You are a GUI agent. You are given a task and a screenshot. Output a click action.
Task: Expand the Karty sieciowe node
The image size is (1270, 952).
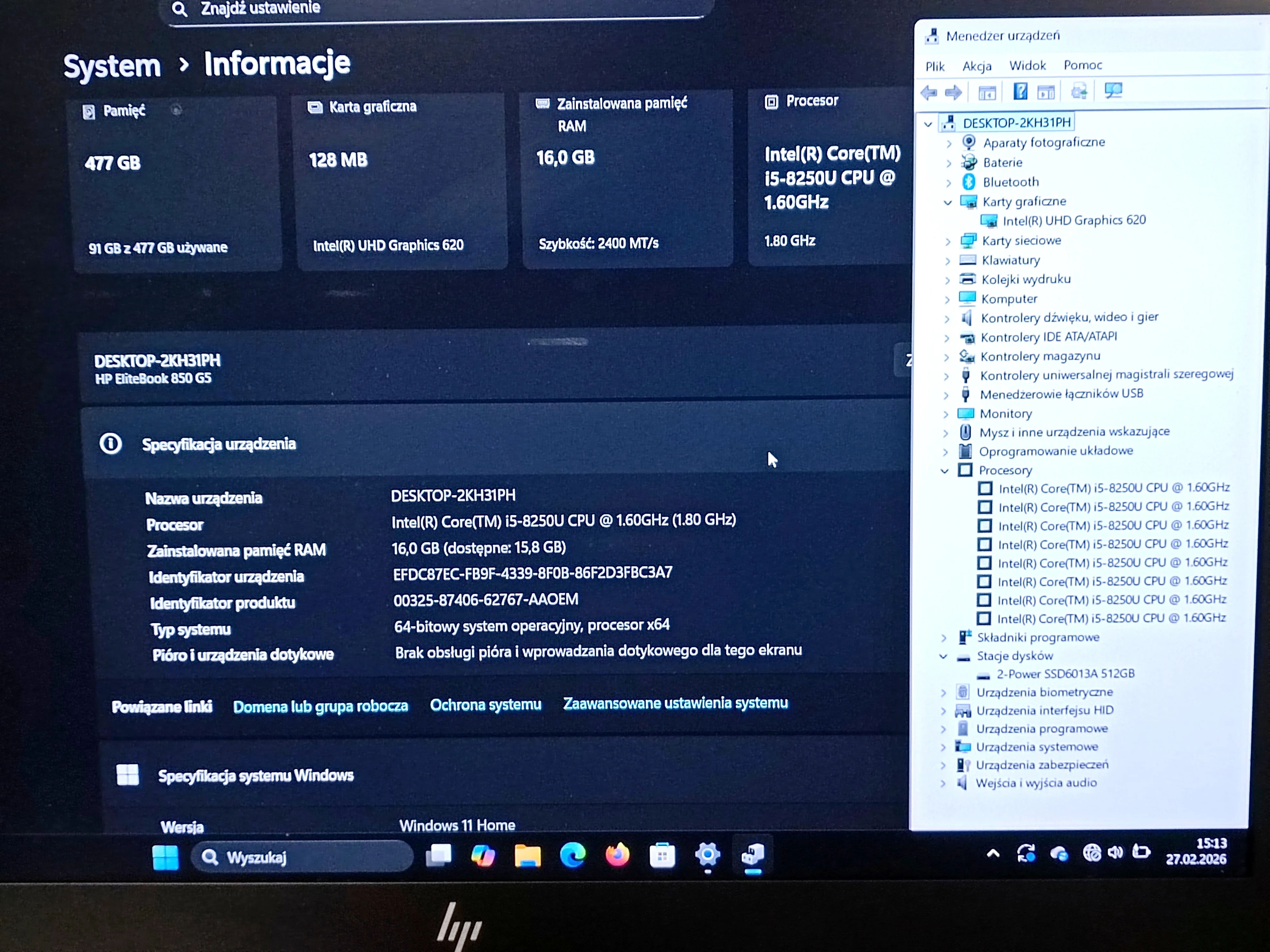click(948, 241)
